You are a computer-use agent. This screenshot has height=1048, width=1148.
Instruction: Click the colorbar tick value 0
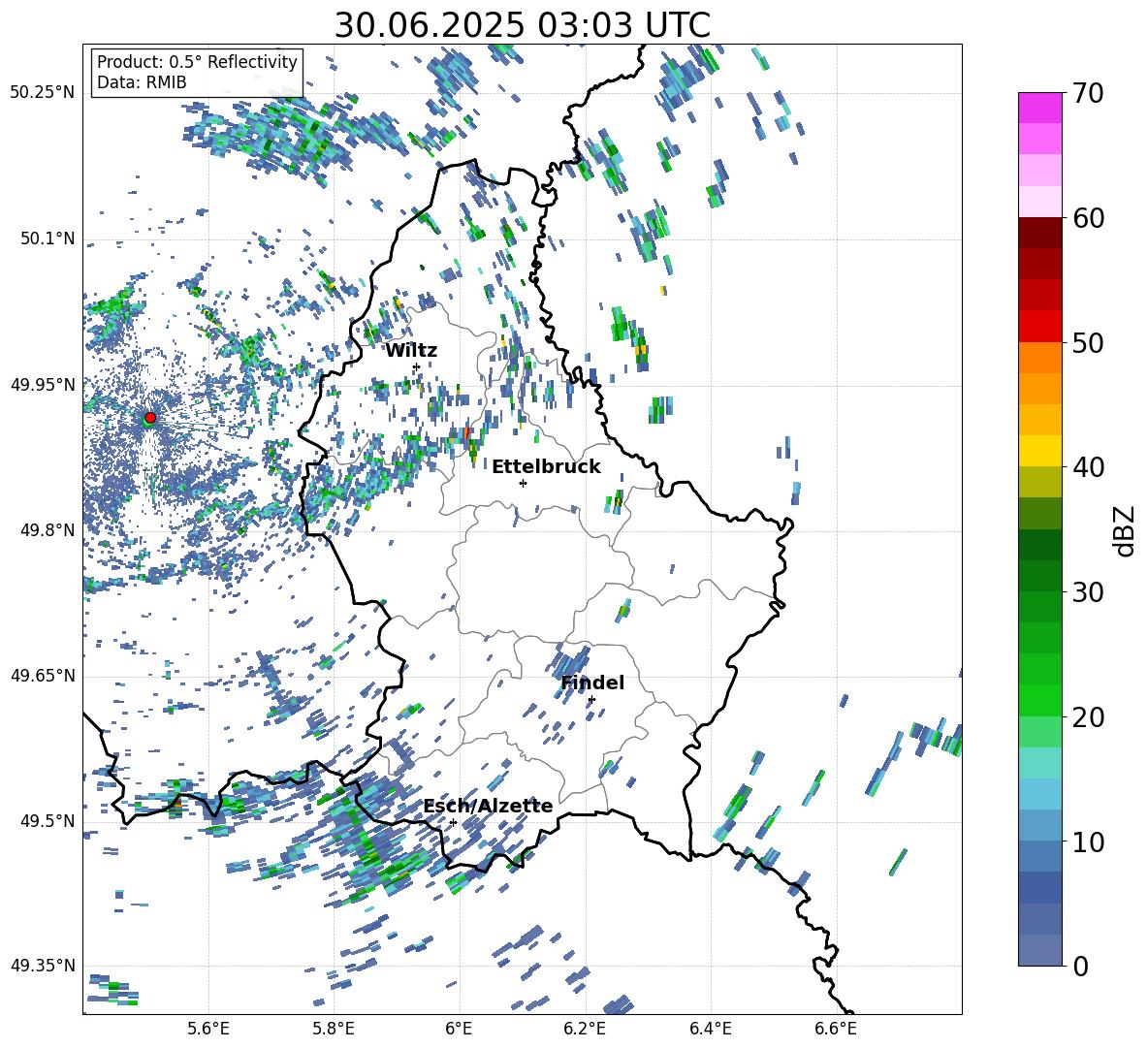pyautogui.click(x=1080, y=966)
